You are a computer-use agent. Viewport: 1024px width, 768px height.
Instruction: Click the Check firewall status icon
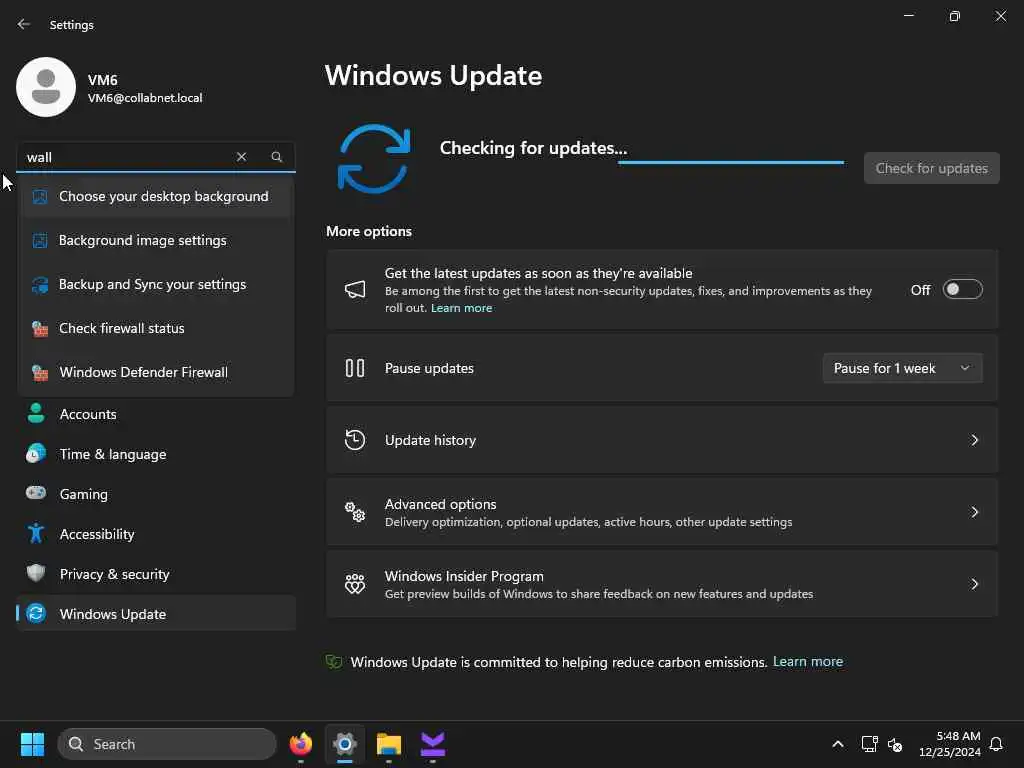point(40,328)
